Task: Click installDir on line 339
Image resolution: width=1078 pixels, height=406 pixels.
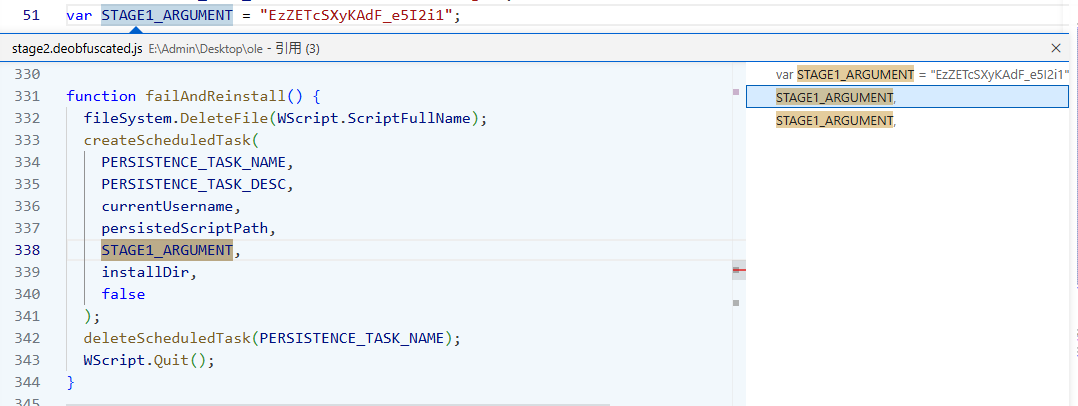Action: click(x=145, y=272)
